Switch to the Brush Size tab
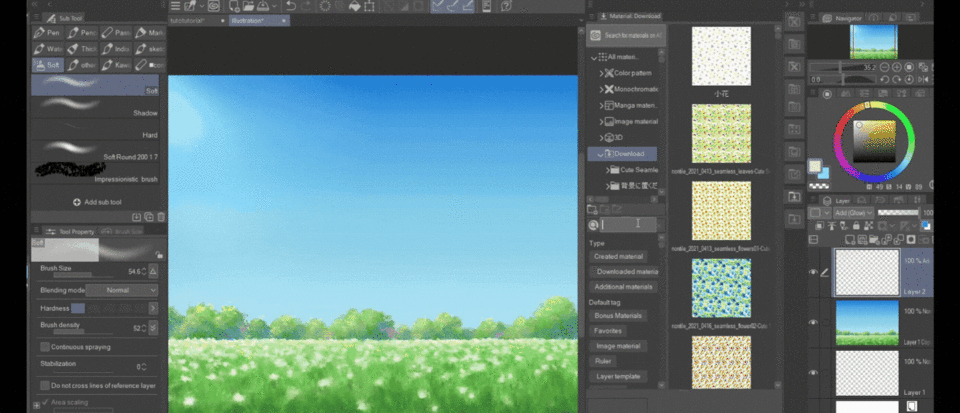Image resolution: width=960 pixels, height=413 pixels. coord(122,231)
